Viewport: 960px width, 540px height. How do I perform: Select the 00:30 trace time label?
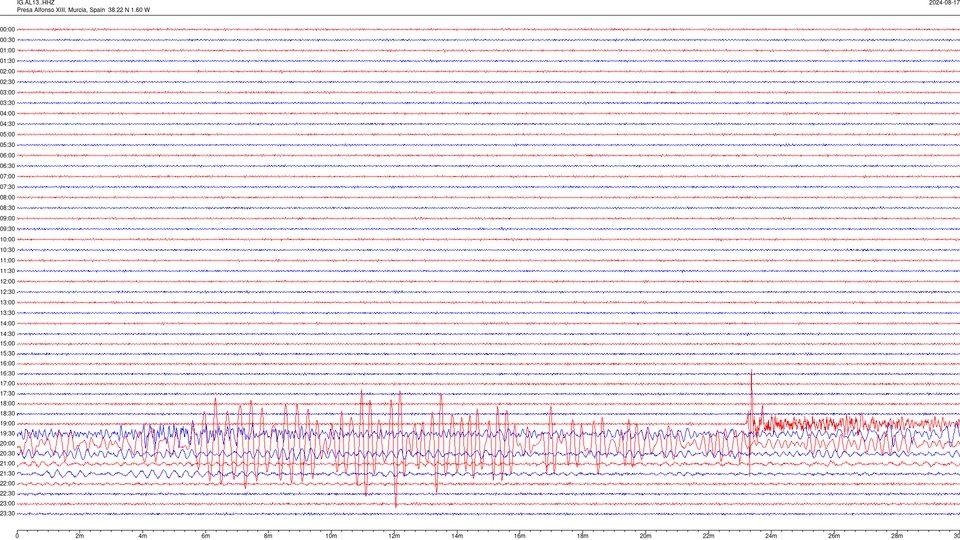pyautogui.click(x=7, y=40)
